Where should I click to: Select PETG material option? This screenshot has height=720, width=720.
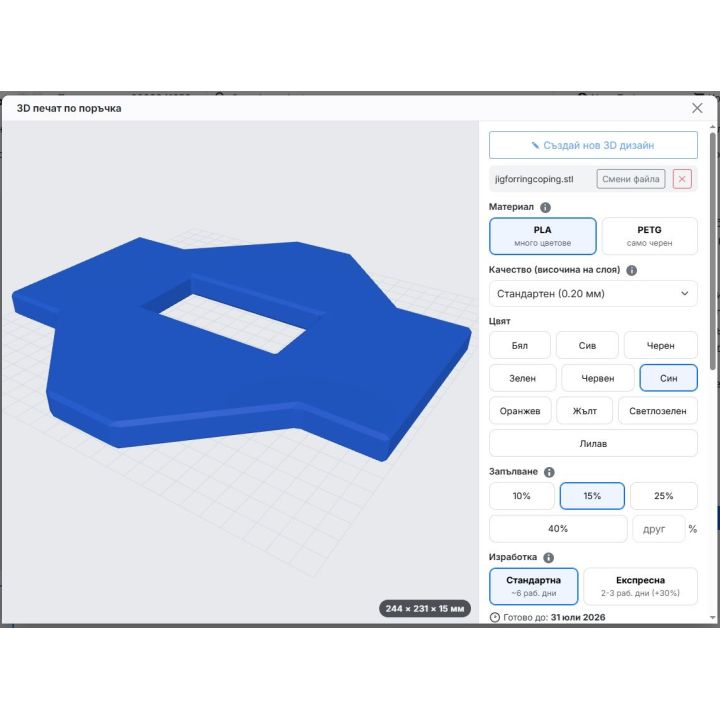click(x=649, y=236)
